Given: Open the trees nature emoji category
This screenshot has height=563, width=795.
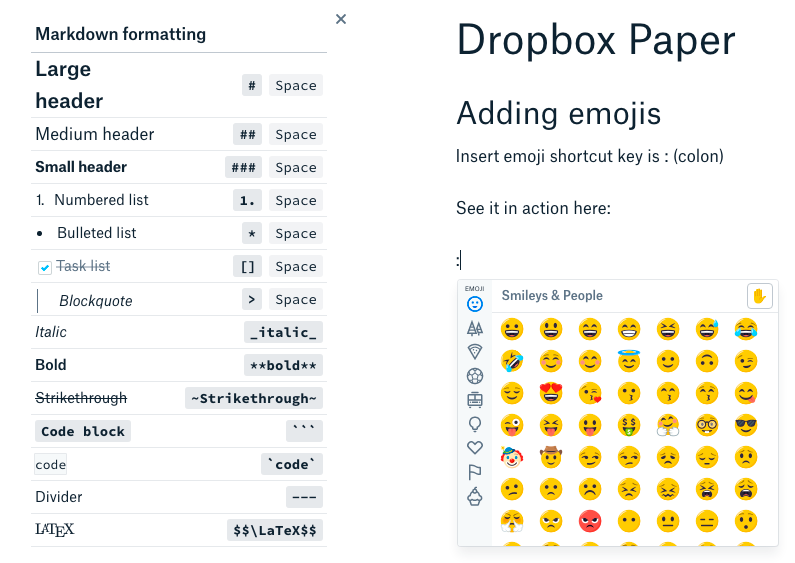Looking at the screenshot, I should click(475, 328).
